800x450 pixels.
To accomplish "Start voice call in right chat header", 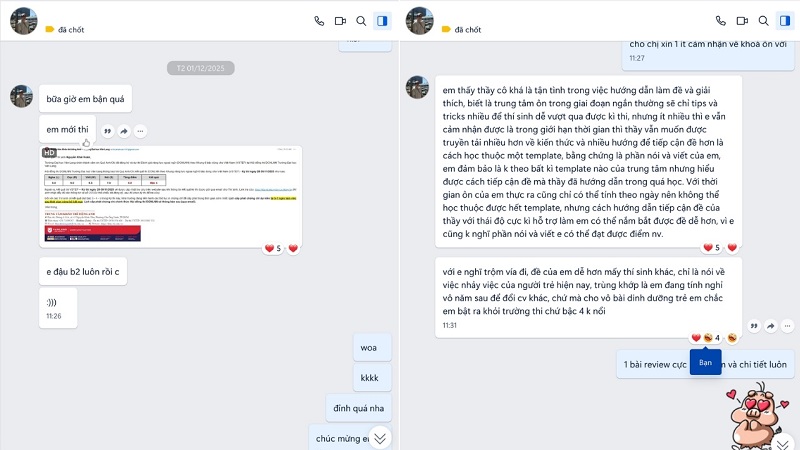I will [720, 21].
